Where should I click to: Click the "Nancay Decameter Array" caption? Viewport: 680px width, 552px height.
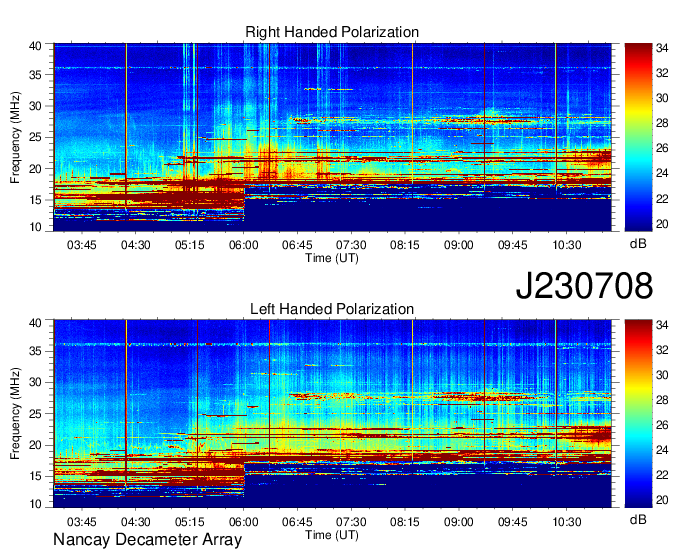[147, 540]
